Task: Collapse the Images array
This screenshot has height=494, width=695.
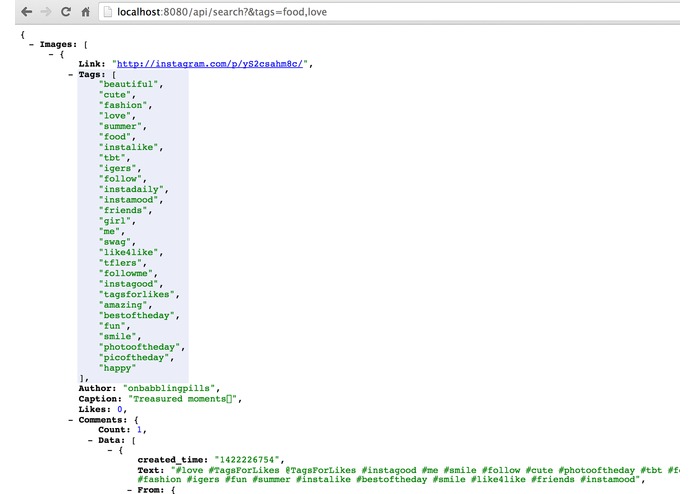Action: pos(31,44)
